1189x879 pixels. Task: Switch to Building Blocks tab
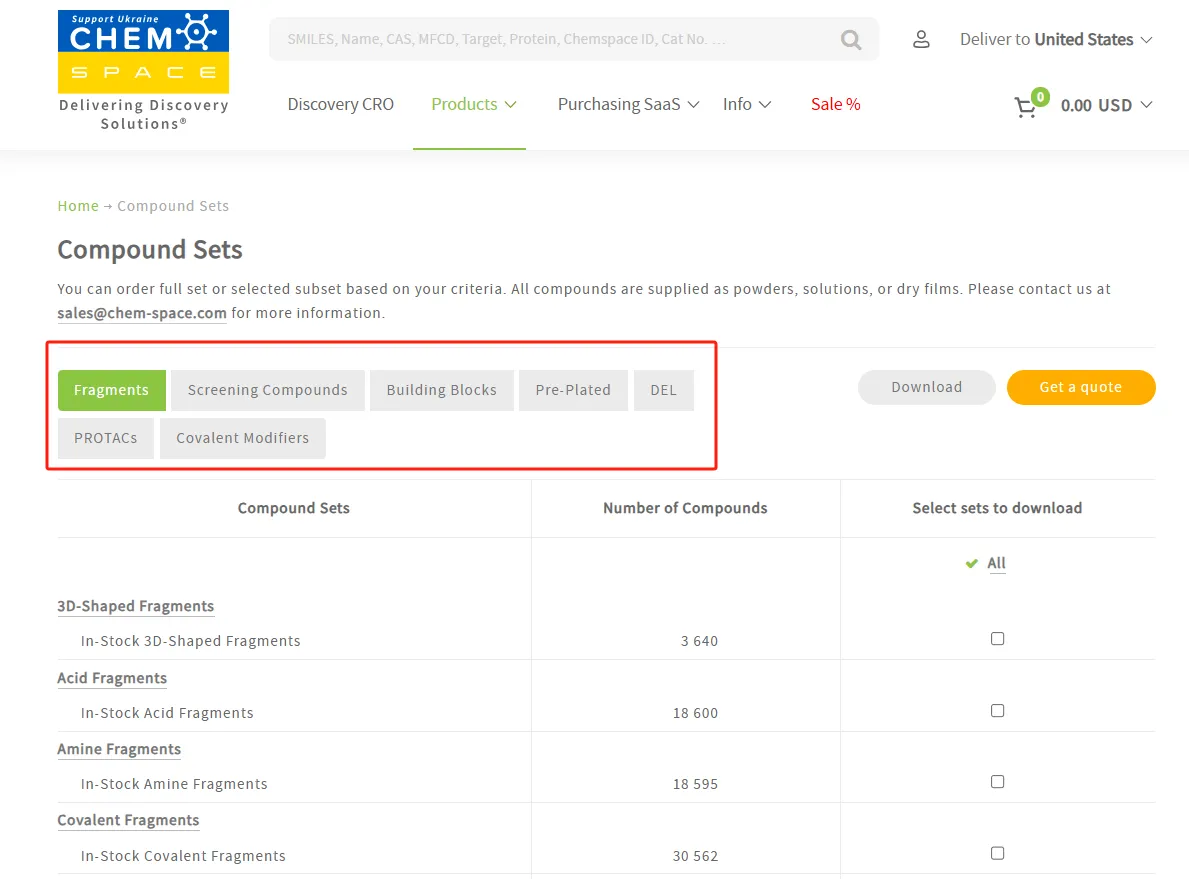coord(441,390)
